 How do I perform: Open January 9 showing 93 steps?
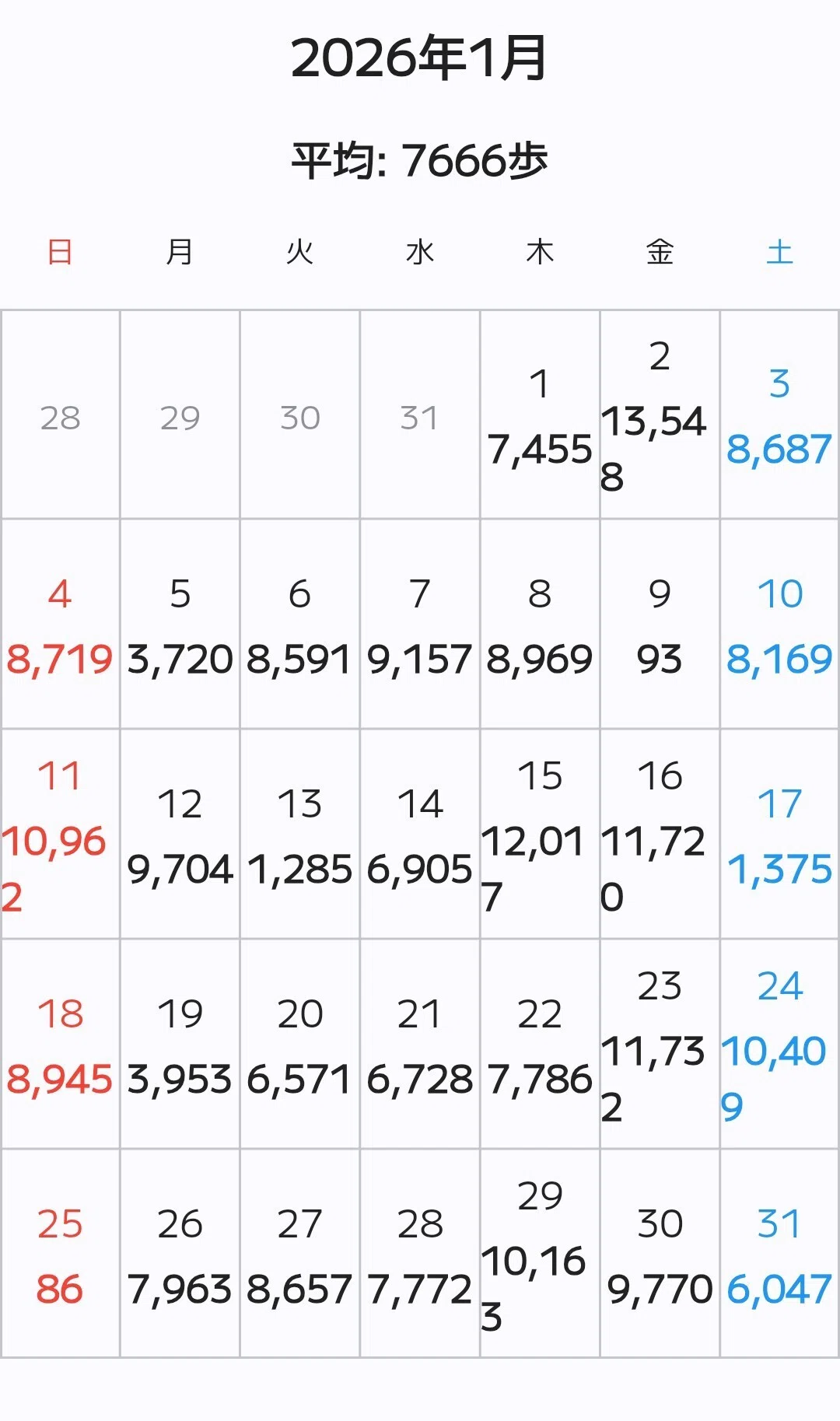pyautogui.click(x=660, y=625)
